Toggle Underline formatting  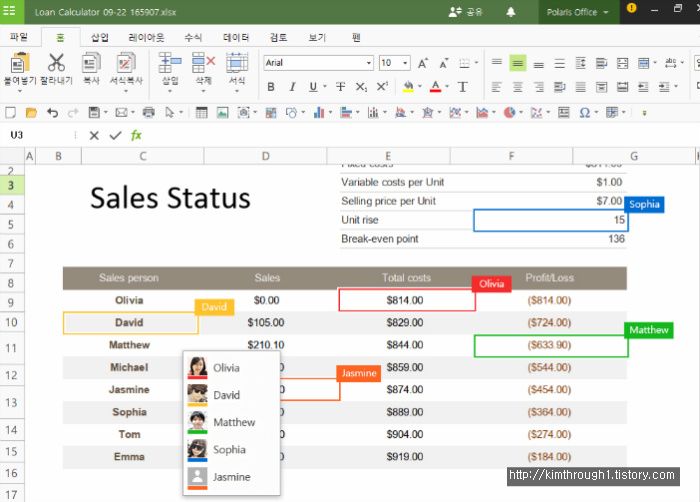[313, 87]
